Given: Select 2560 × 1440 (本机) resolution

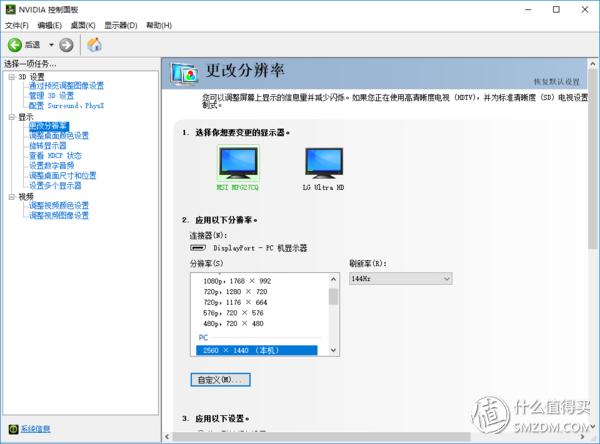Looking at the screenshot, I should click(x=257, y=350).
